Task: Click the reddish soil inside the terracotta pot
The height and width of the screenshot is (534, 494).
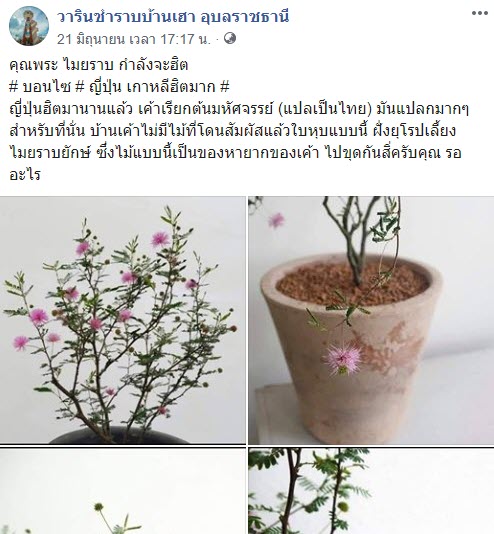Action: click(x=352, y=283)
